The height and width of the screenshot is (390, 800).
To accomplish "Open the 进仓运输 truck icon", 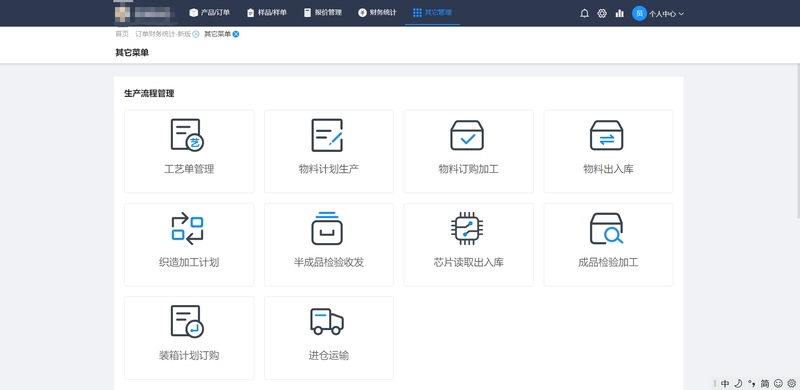I will pos(327,322).
